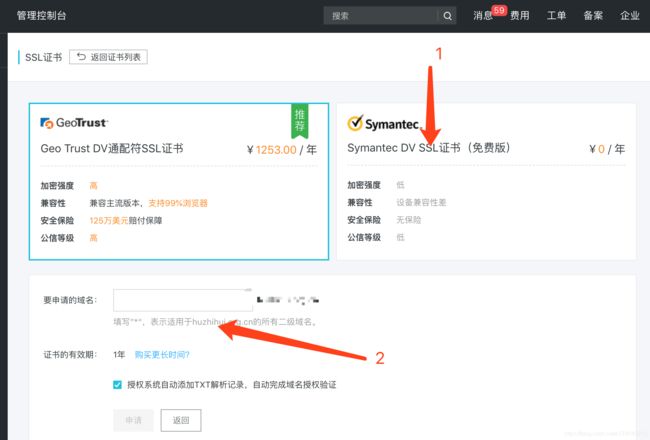Click the ¥1253.00 / 年 price text

point(282,150)
